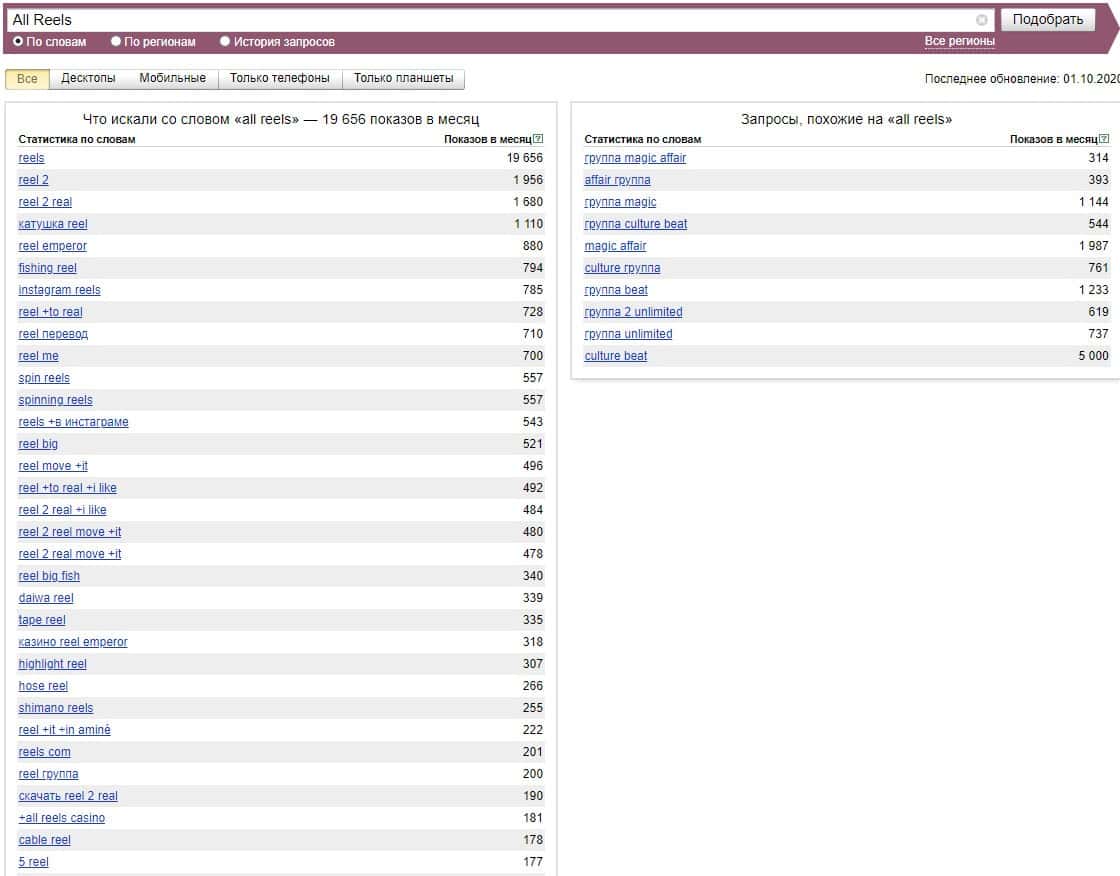
Task: Follow the 'fishing reel' query link
Action: pyautogui.click(x=47, y=268)
